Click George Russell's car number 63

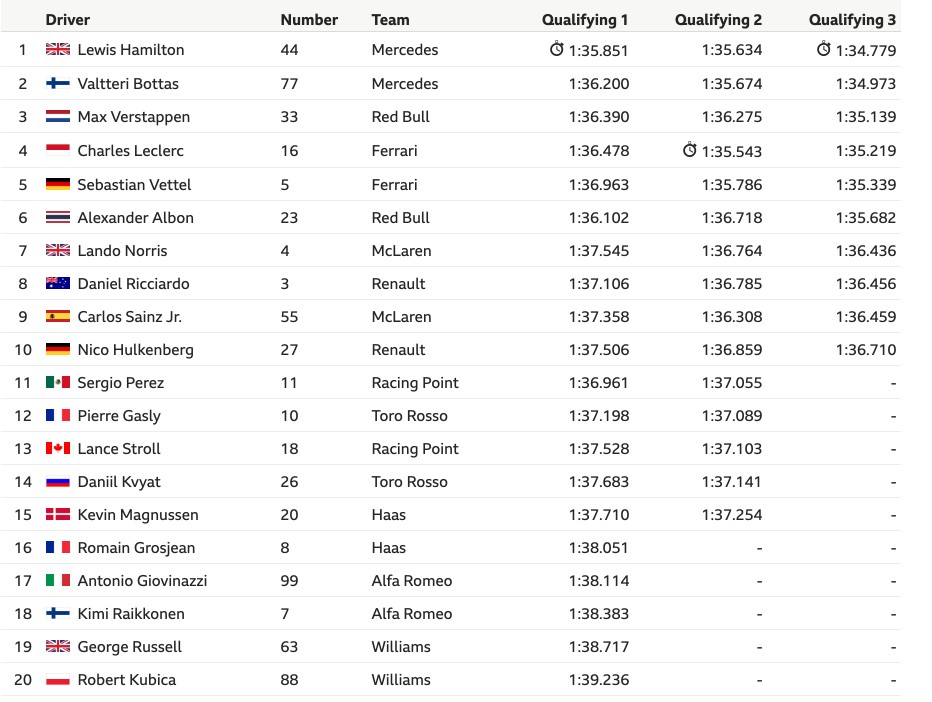click(289, 647)
